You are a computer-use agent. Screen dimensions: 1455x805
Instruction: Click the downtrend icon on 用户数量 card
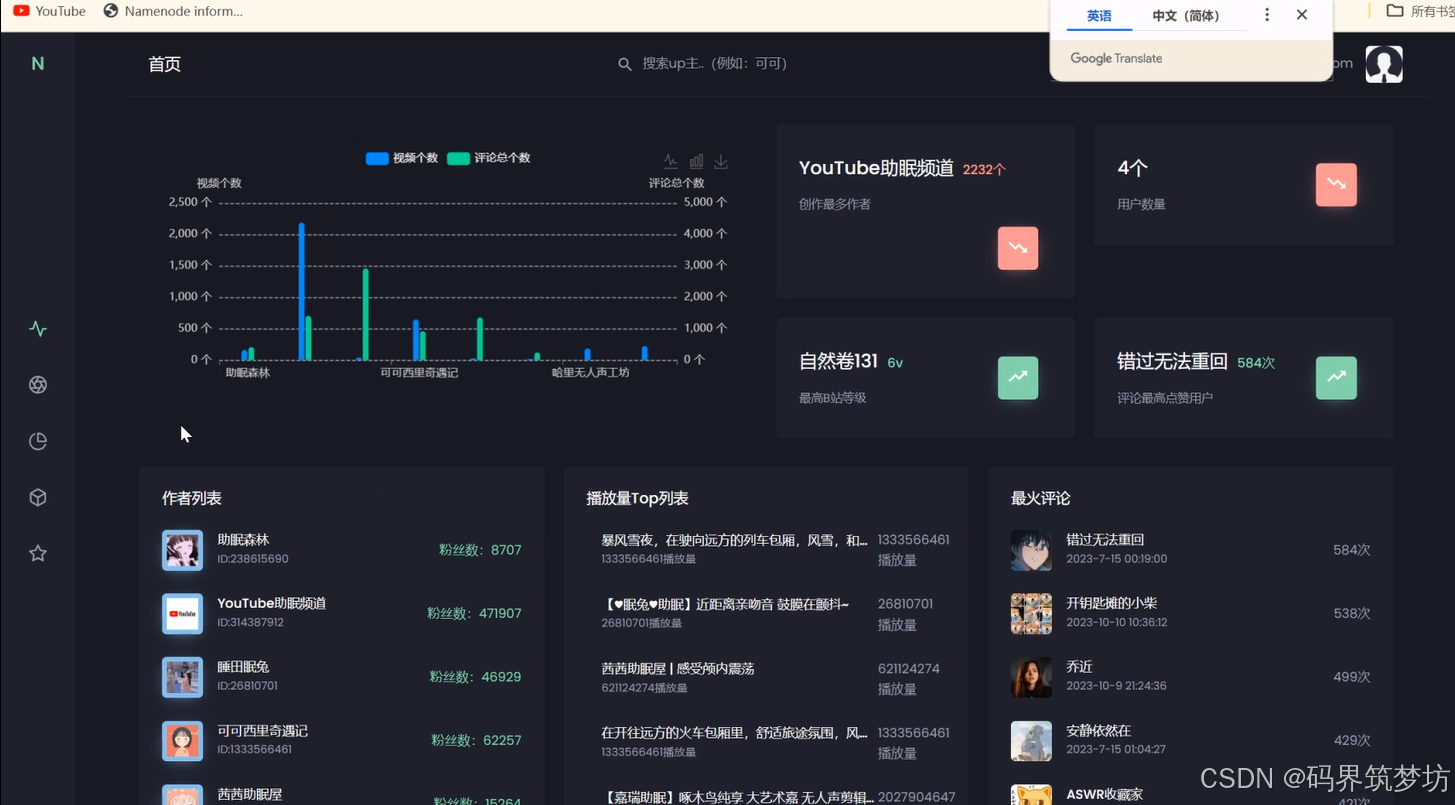[x=1336, y=185]
